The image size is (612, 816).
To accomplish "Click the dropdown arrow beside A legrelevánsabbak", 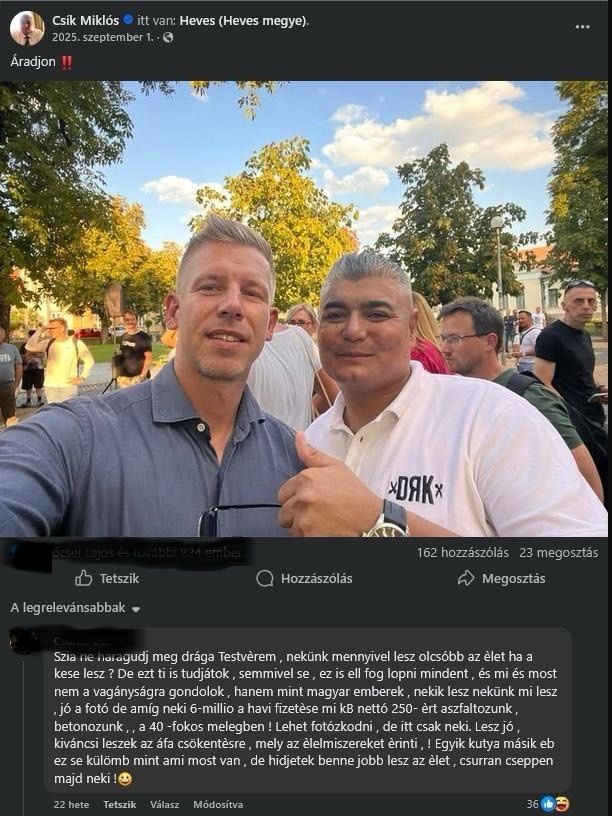I will tap(136, 609).
